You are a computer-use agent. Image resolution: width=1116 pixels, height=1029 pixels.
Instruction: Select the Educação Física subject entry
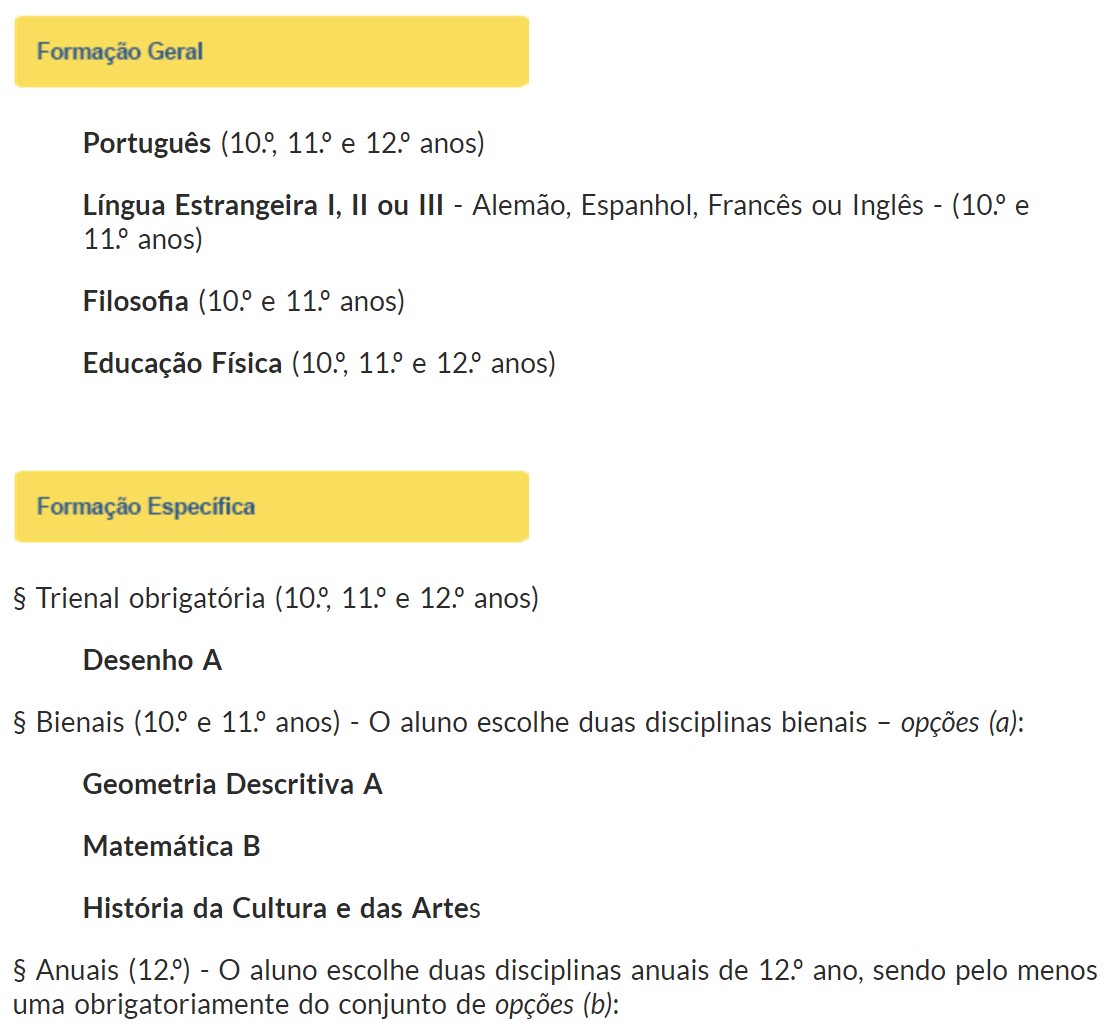[x=182, y=364]
